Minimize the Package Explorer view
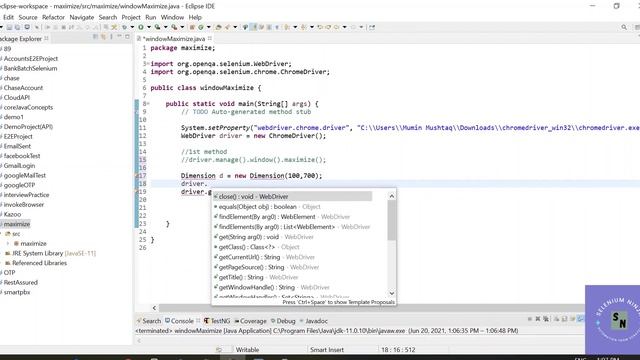The image size is (640, 360). click(x=119, y=37)
